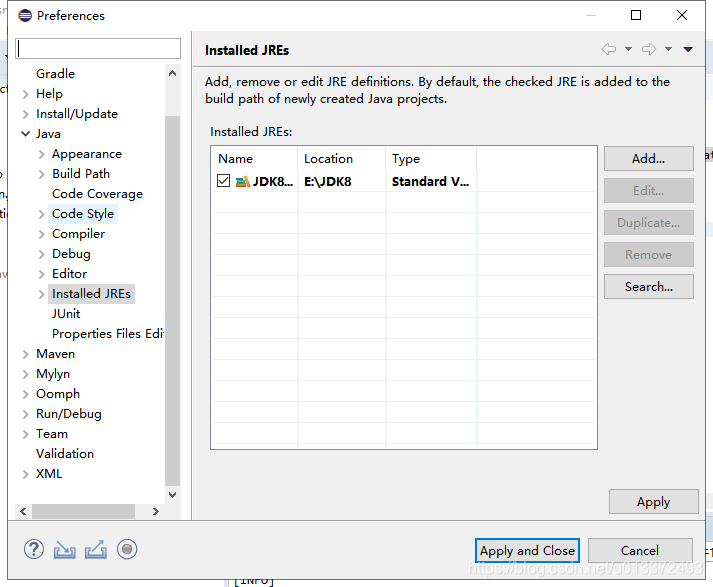The width and height of the screenshot is (713, 587).
Task: Expand the Run/Debug tree node
Action: [25, 414]
